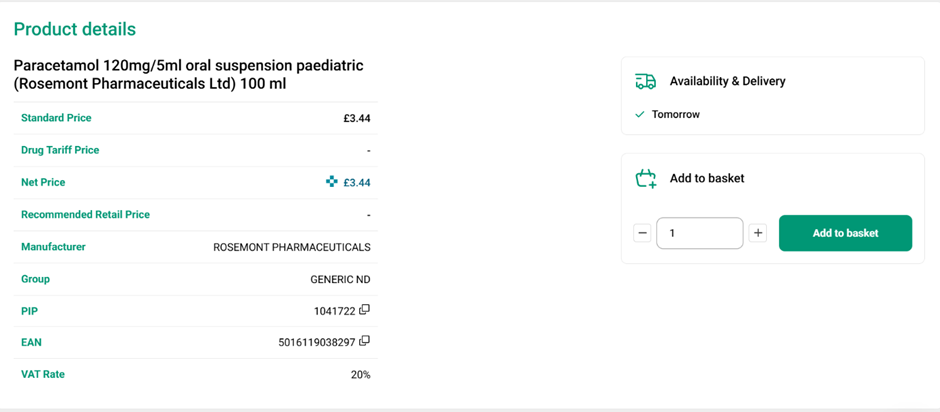The width and height of the screenshot is (940, 412).
Task: Click ROSEMONT PHARMACEUTICALS manufacturer value
Action: click(x=292, y=247)
